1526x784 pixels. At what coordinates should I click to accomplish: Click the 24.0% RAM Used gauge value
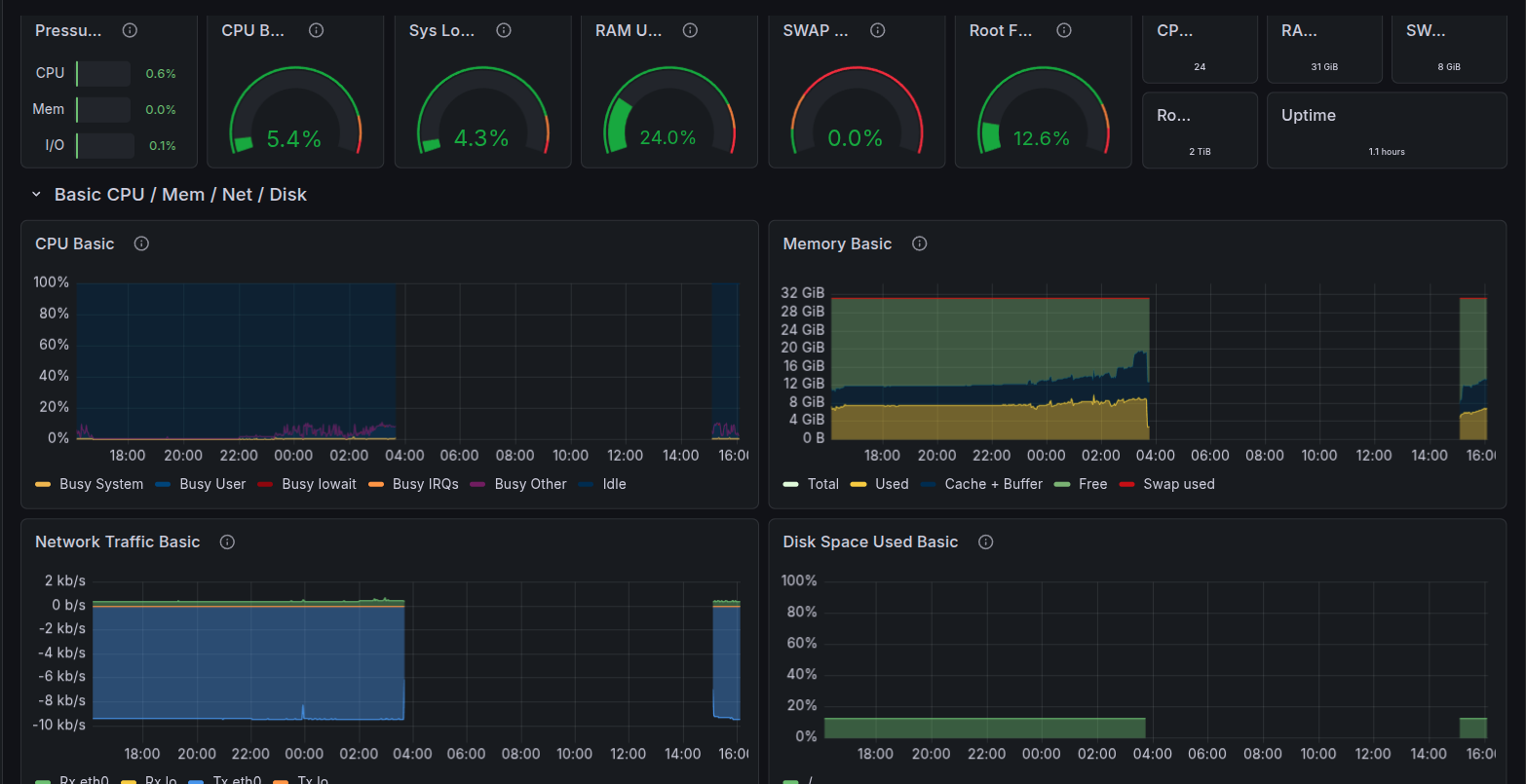668,137
